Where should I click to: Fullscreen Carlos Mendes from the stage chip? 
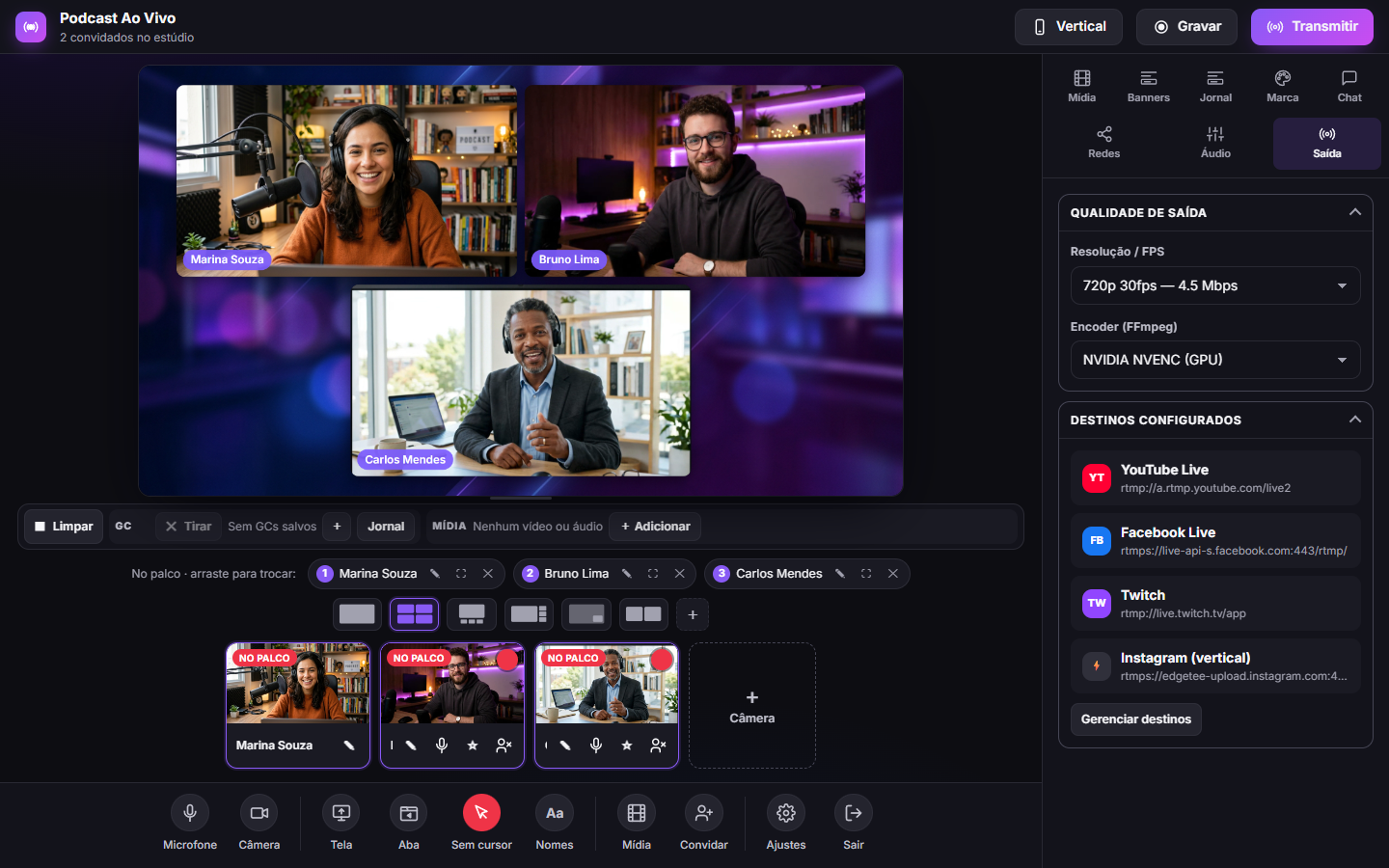click(866, 574)
